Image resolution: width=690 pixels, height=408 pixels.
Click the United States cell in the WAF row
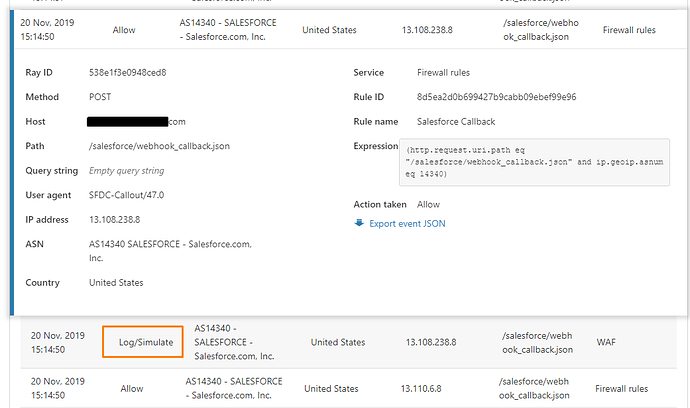pyautogui.click(x=338, y=342)
